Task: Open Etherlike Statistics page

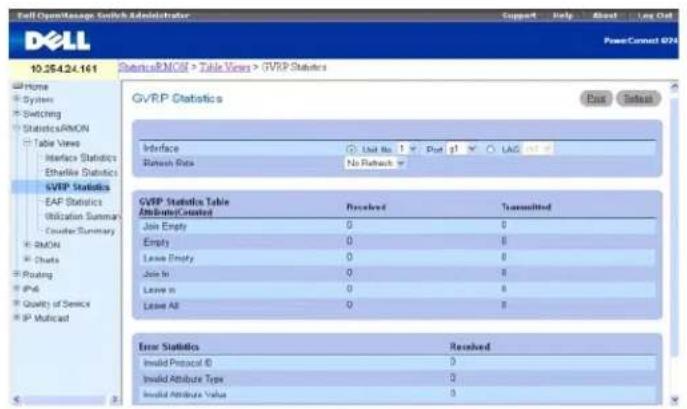Action: click(81, 172)
